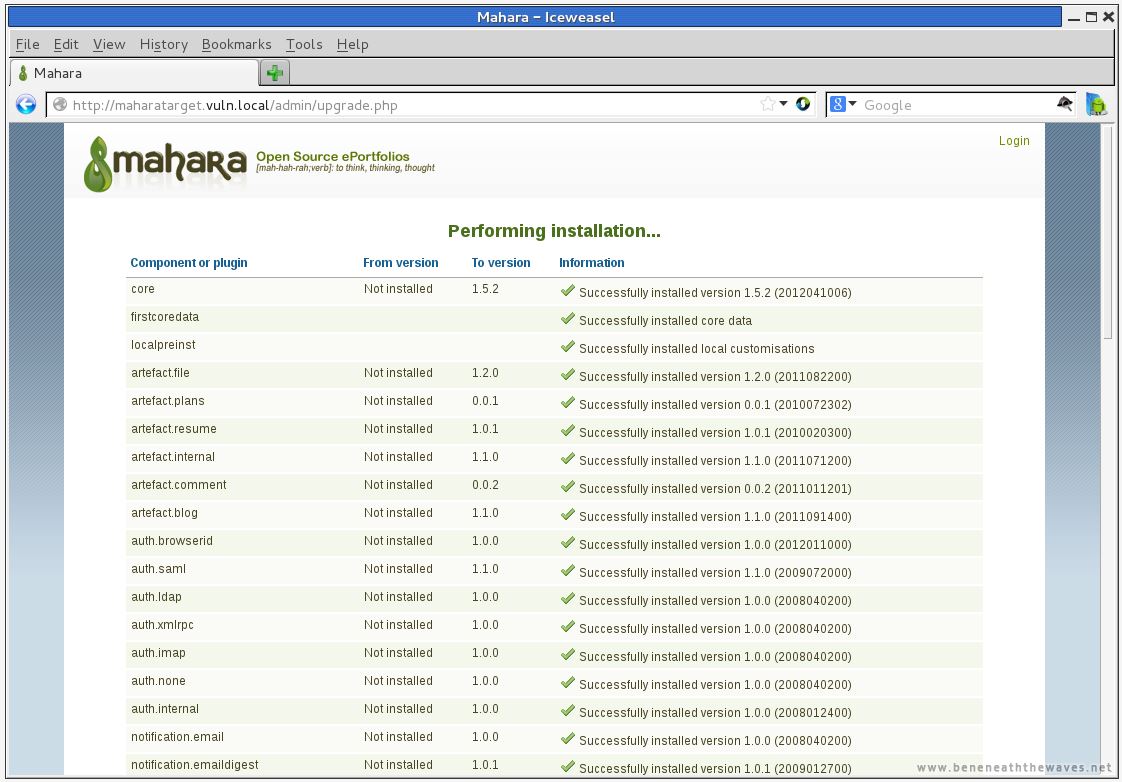This screenshot has height=782, width=1122.
Task: Click the 'auth.none' plugin name
Action: (x=158, y=680)
